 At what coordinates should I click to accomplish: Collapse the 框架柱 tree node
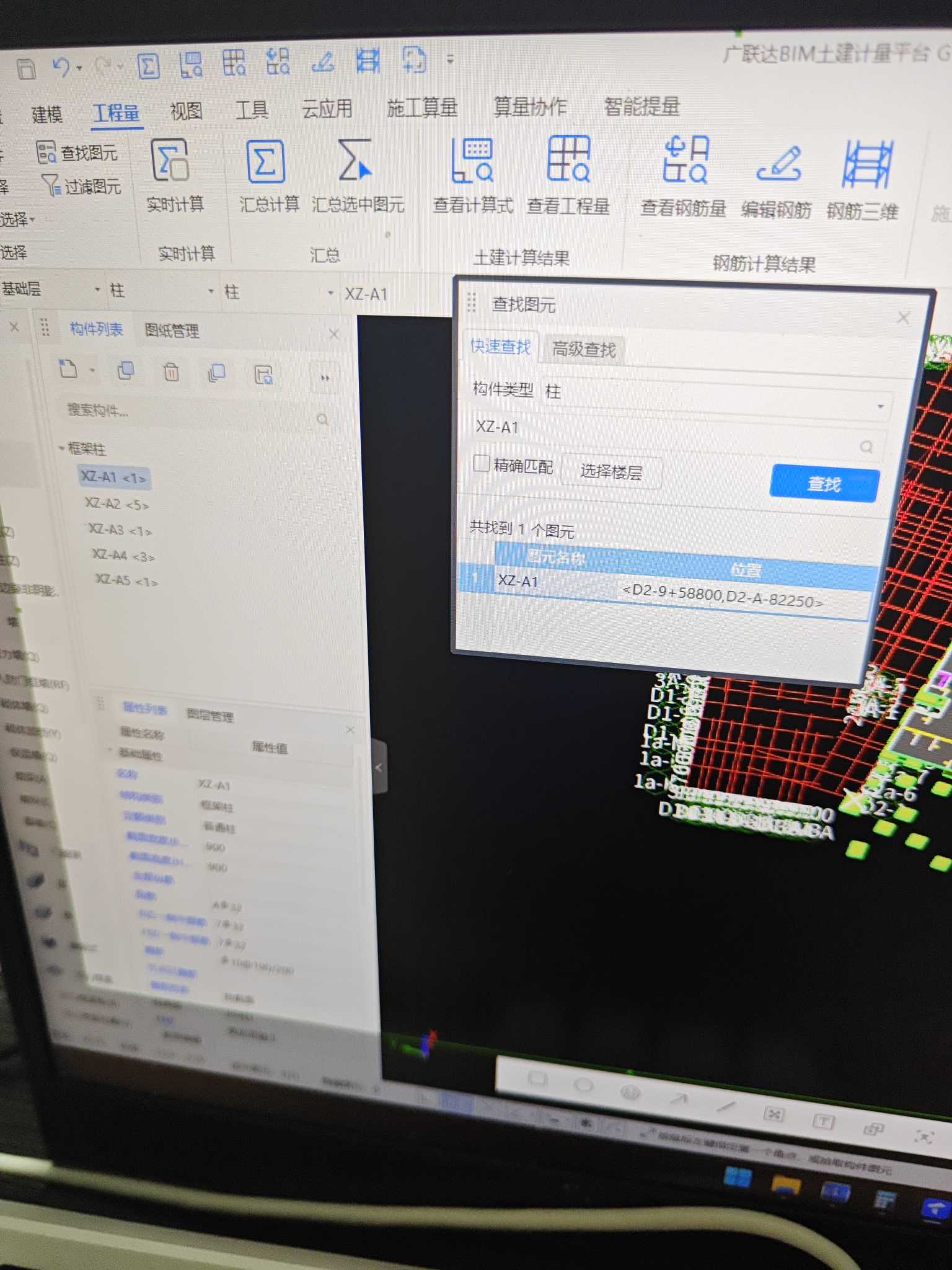coord(62,448)
